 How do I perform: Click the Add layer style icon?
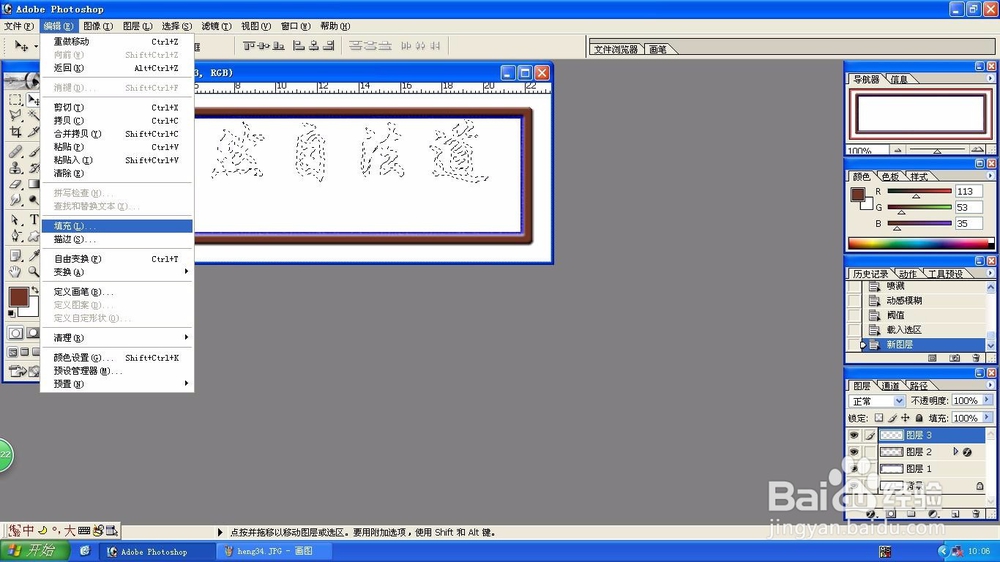click(871, 514)
